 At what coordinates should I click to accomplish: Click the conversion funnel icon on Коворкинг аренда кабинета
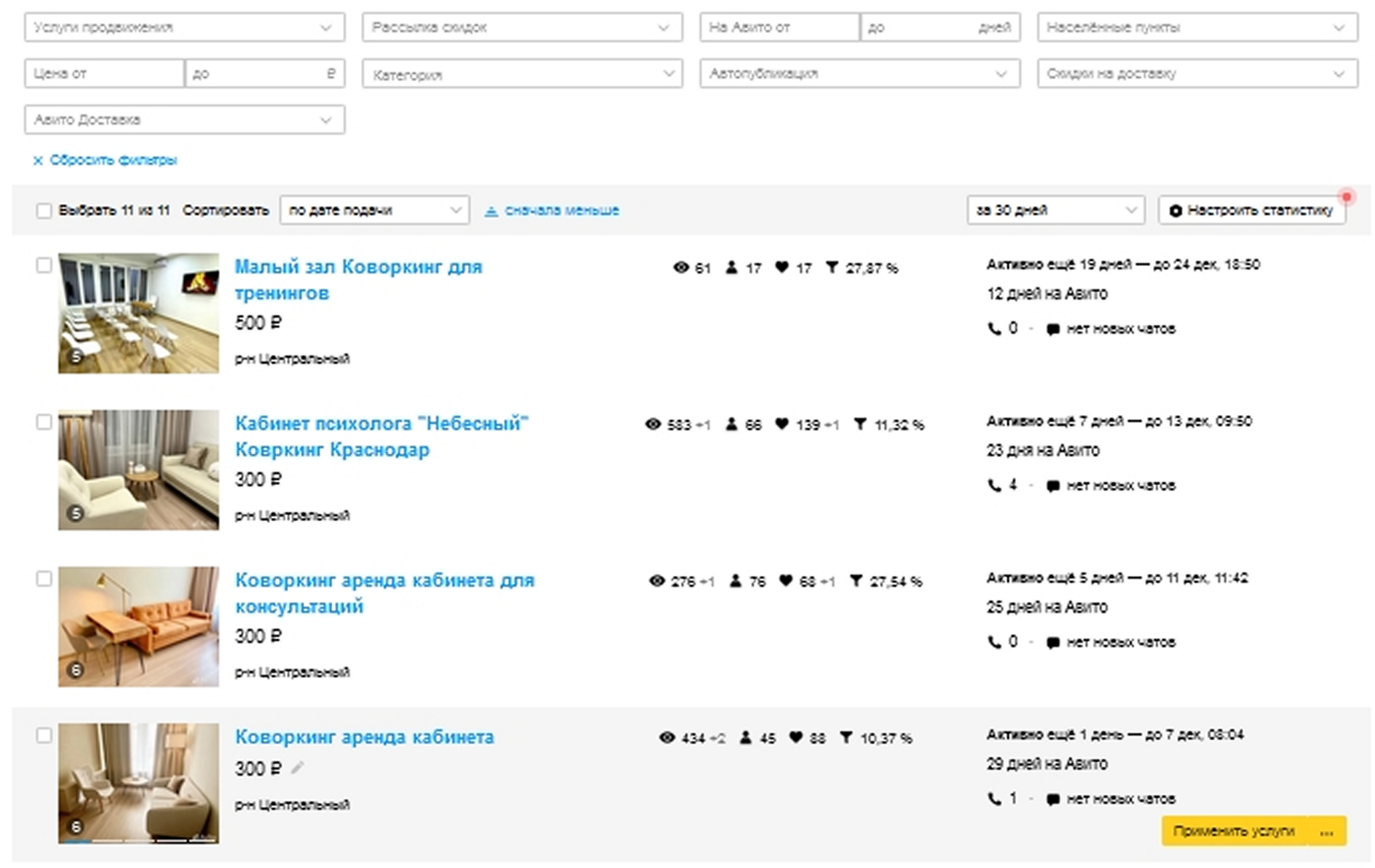[846, 738]
